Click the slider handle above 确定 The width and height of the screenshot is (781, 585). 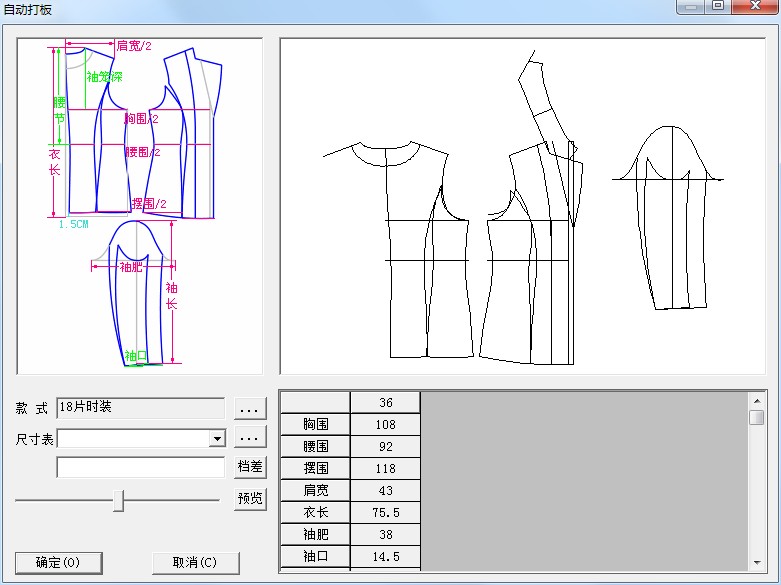118,500
